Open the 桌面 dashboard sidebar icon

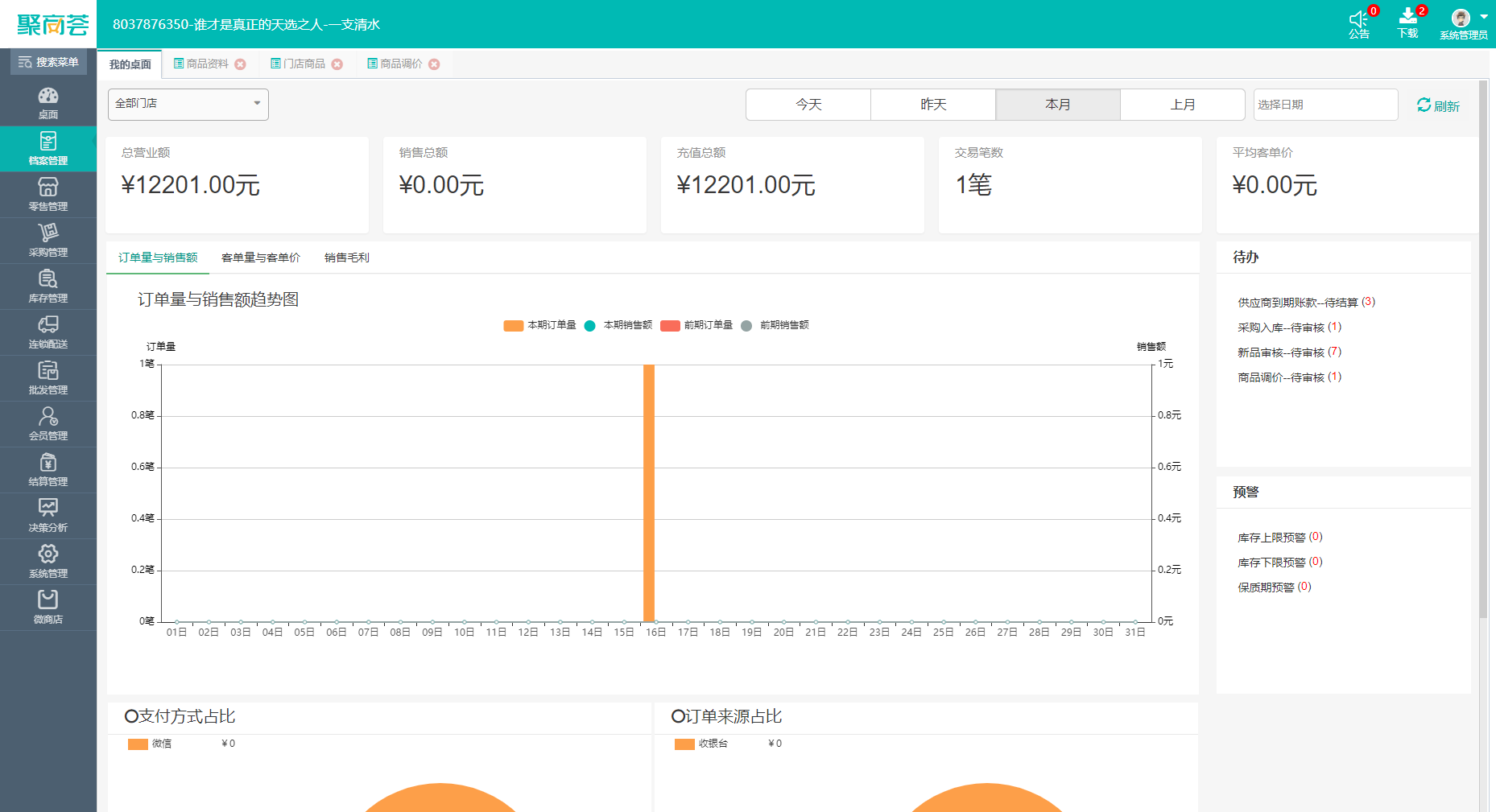pyautogui.click(x=48, y=103)
